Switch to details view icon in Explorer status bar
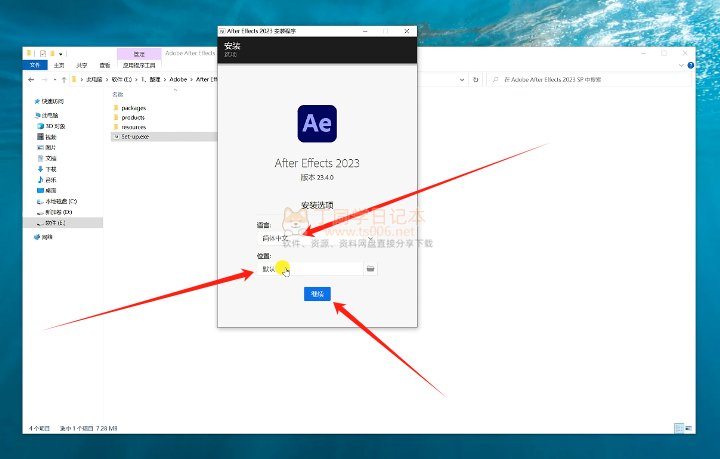The image size is (720, 459). (679, 428)
